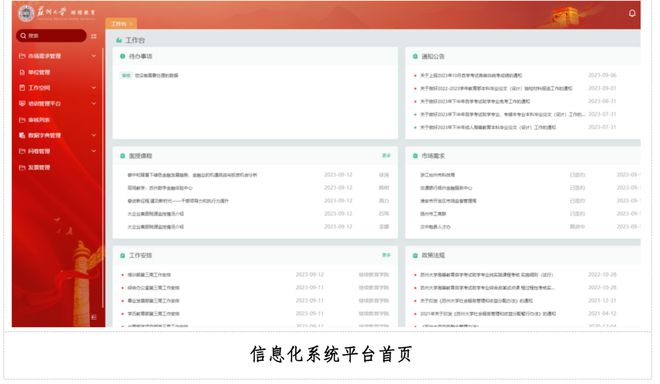660x384 pixels.
Task: Click the 数据字典管理 sidebar icon
Action: [22, 135]
